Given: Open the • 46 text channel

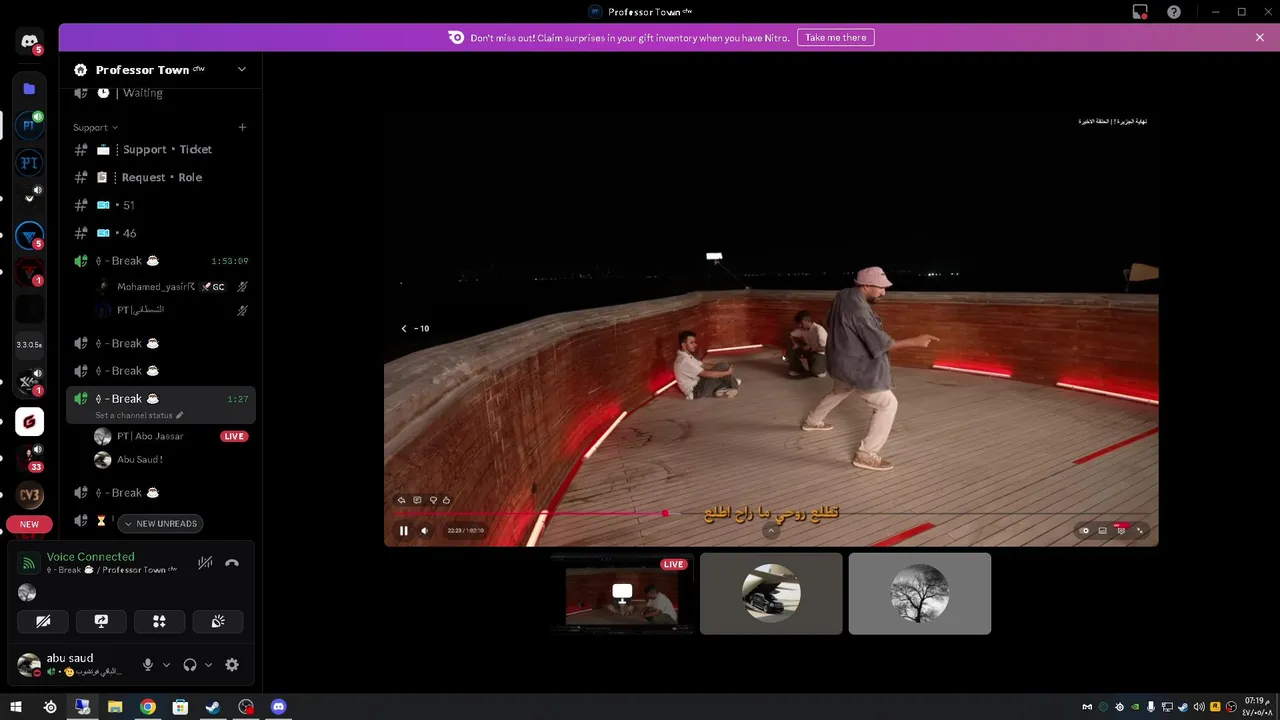Looking at the screenshot, I should tap(160, 233).
